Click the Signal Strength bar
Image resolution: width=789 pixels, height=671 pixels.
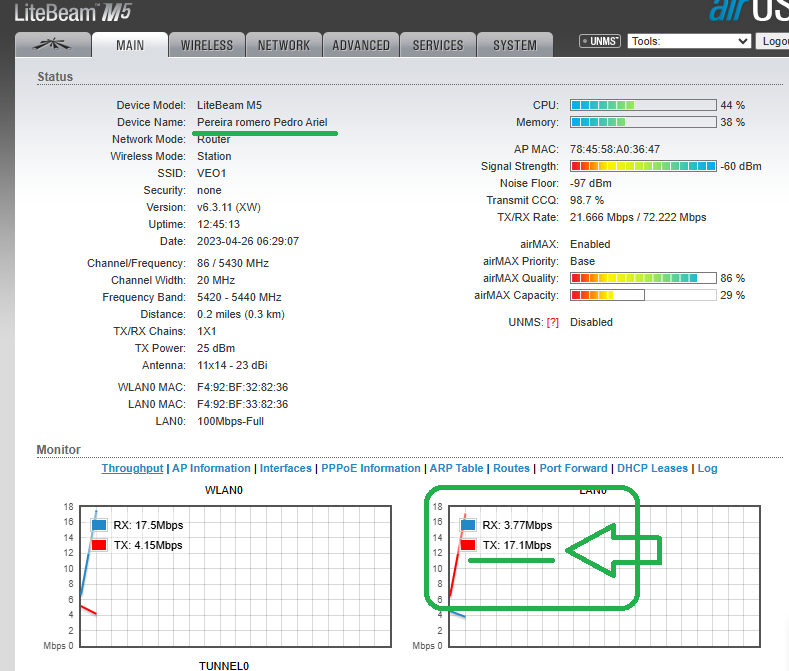pyautogui.click(x=642, y=166)
